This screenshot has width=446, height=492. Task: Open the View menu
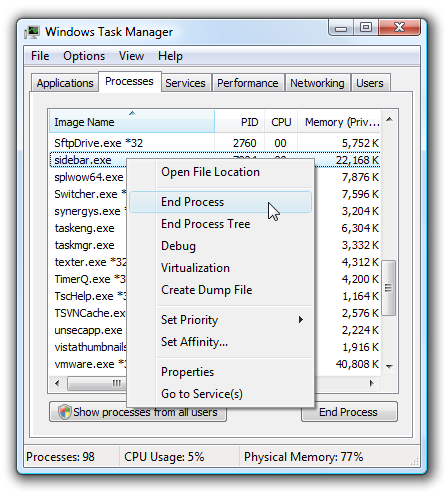point(131,56)
